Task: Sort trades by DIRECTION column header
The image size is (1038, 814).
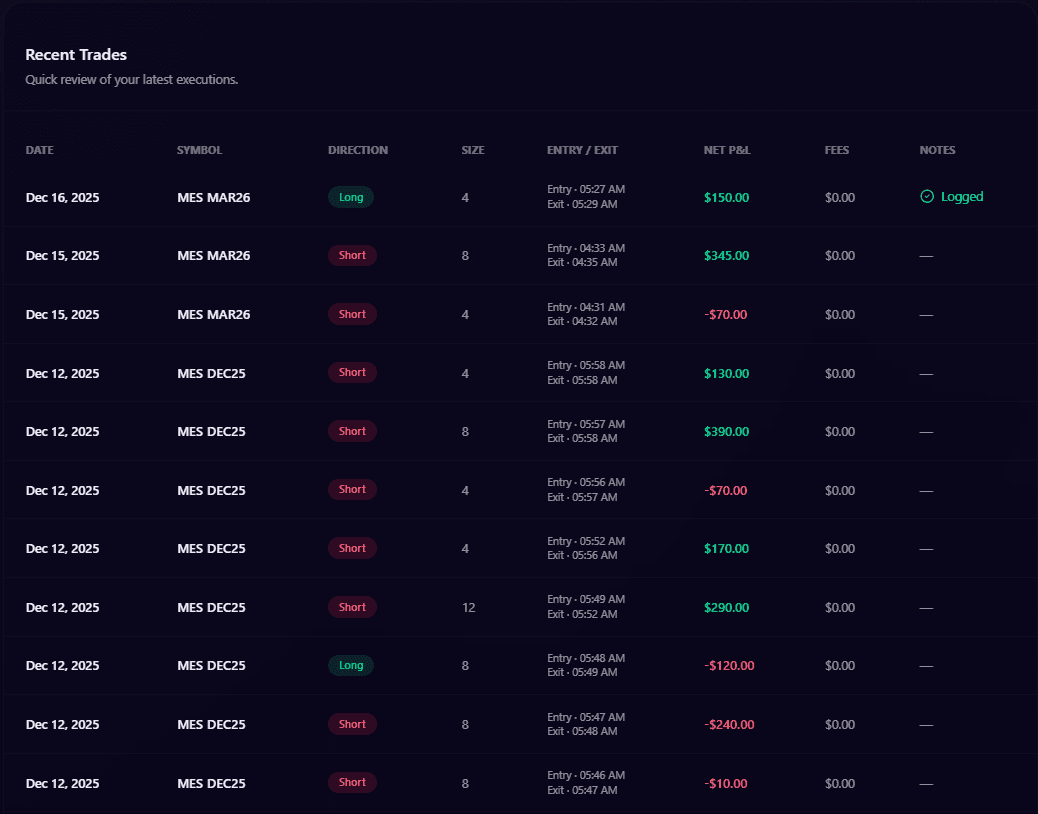Action: pyautogui.click(x=358, y=150)
